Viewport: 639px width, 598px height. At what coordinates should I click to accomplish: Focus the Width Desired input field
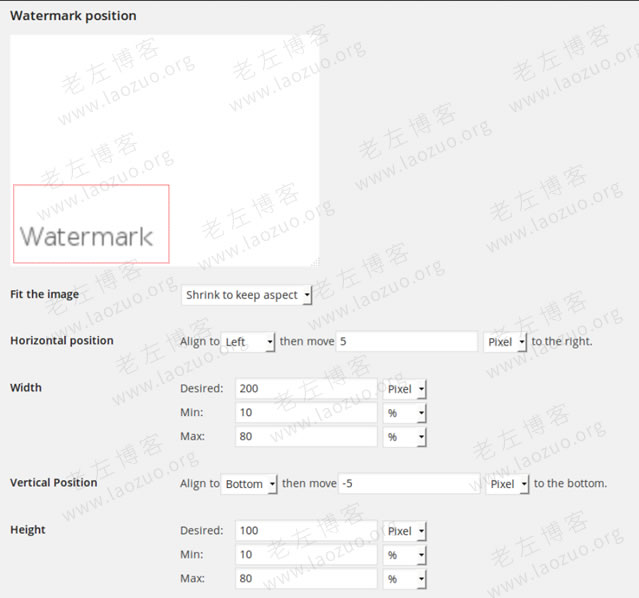306,389
